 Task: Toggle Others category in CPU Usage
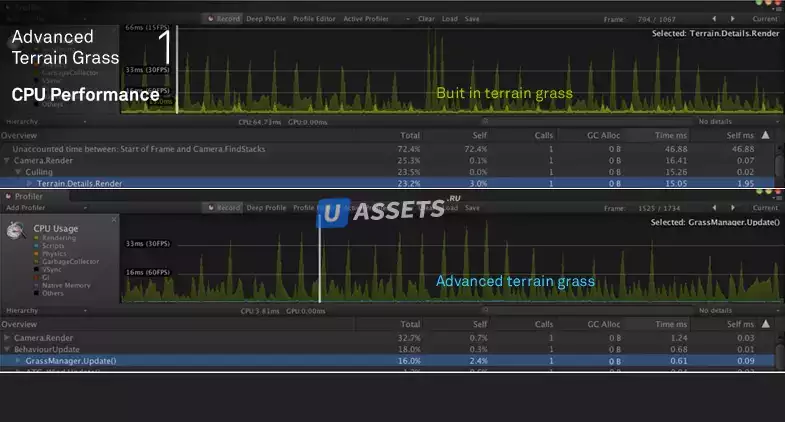[49, 293]
